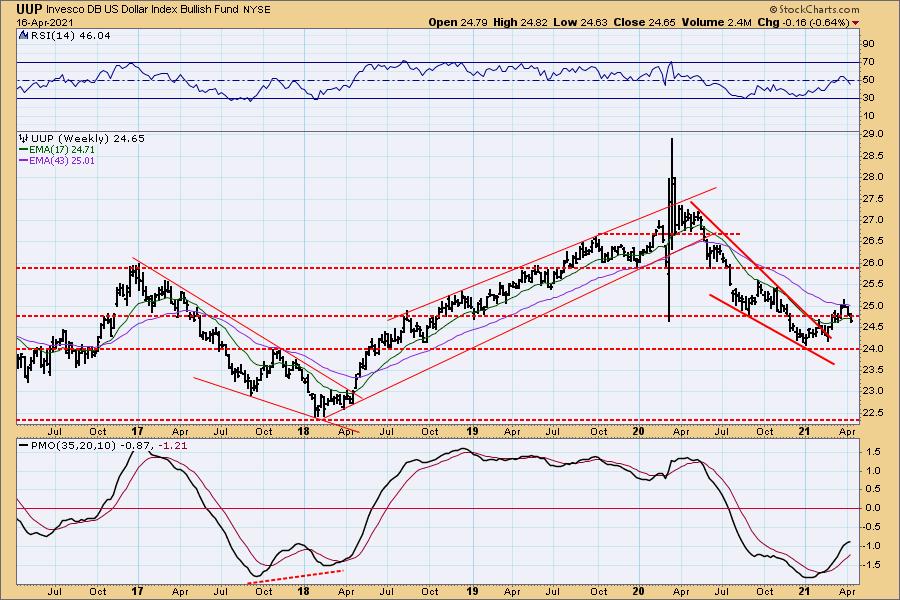Viewport: 900px width, 600px height.
Task: Click the purple EMA(43) legend line marker
Action: [24, 161]
